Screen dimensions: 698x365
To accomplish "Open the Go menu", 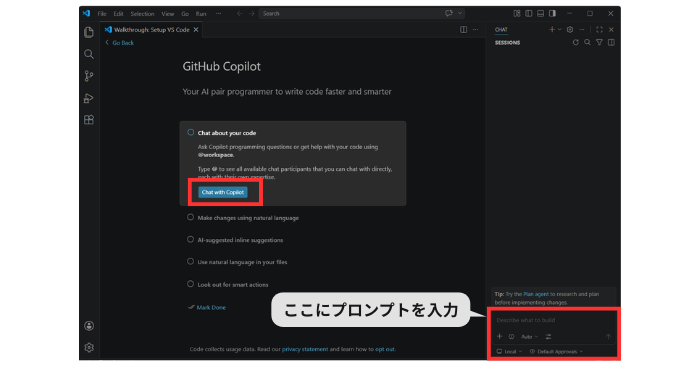I will click(x=185, y=13).
